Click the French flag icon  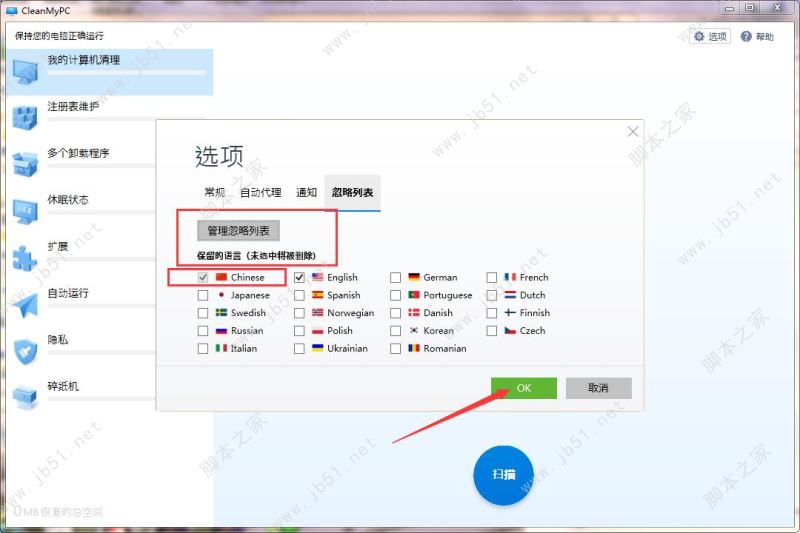(x=510, y=277)
